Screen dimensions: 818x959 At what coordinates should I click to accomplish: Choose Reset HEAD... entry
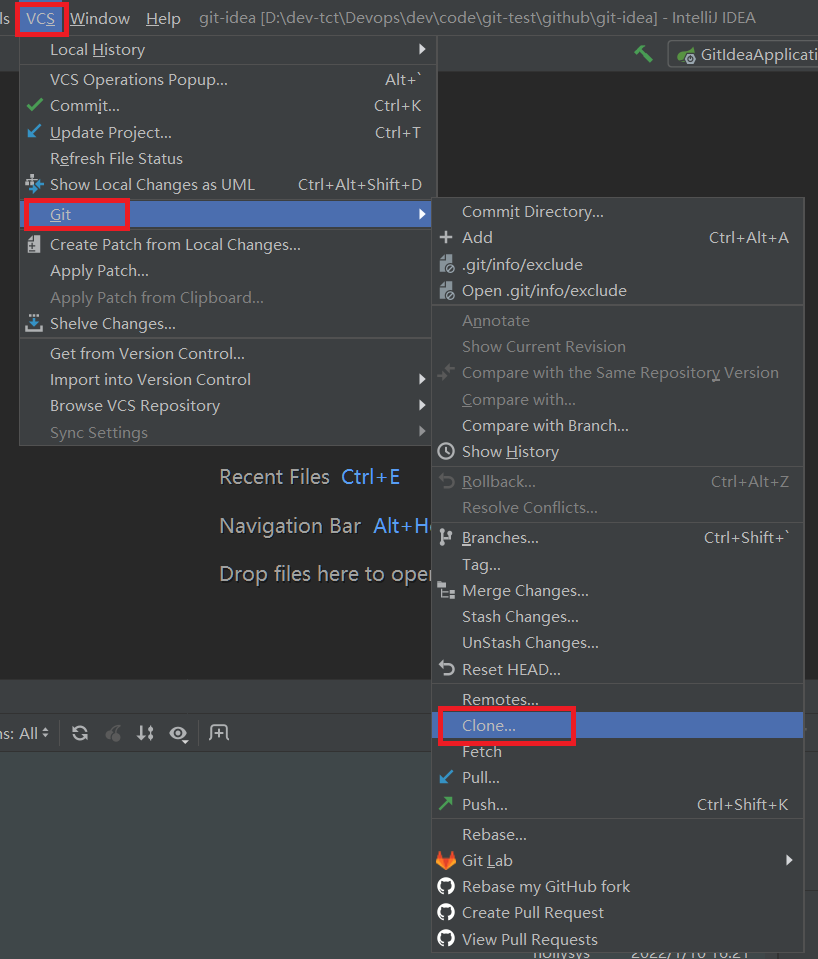coord(618,670)
